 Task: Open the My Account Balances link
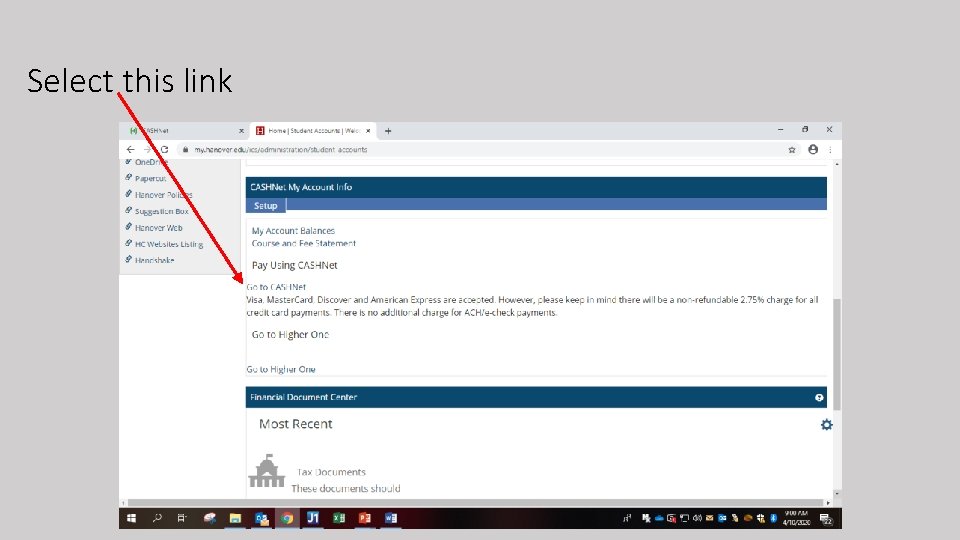(x=293, y=231)
